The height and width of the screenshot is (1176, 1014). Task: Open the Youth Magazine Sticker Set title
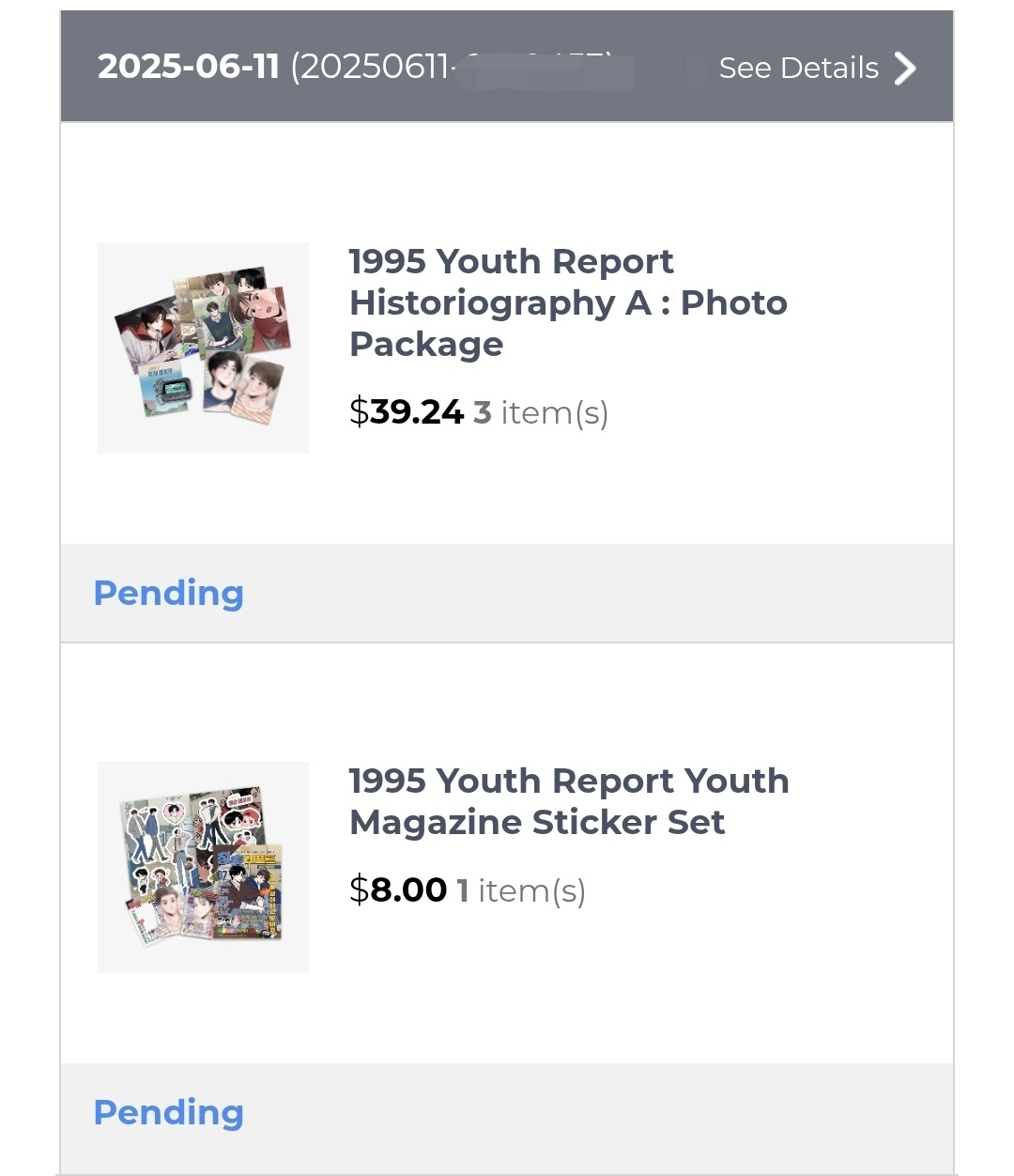(x=568, y=801)
